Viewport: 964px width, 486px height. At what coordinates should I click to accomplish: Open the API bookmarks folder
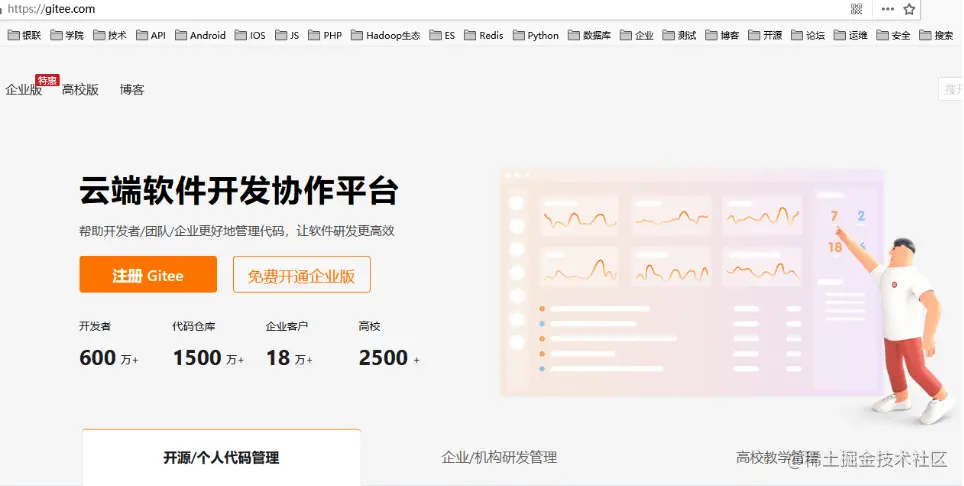pyautogui.click(x=151, y=35)
